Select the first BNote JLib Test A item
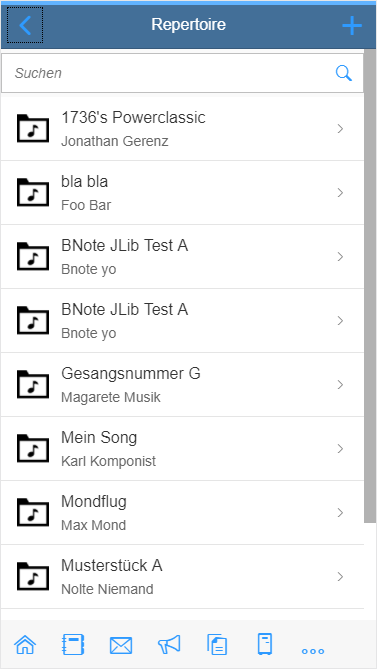Viewport: 377px width, 669px height. click(182, 256)
